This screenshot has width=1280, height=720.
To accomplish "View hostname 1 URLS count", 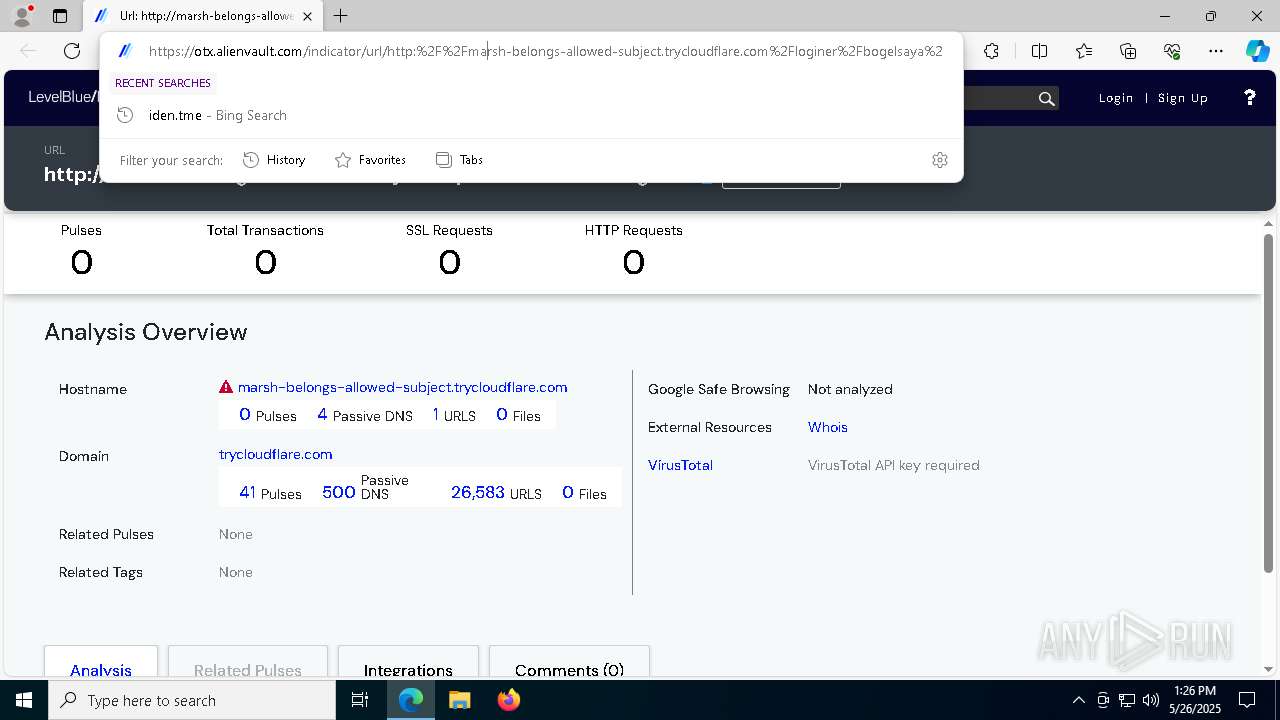I will coord(454,415).
